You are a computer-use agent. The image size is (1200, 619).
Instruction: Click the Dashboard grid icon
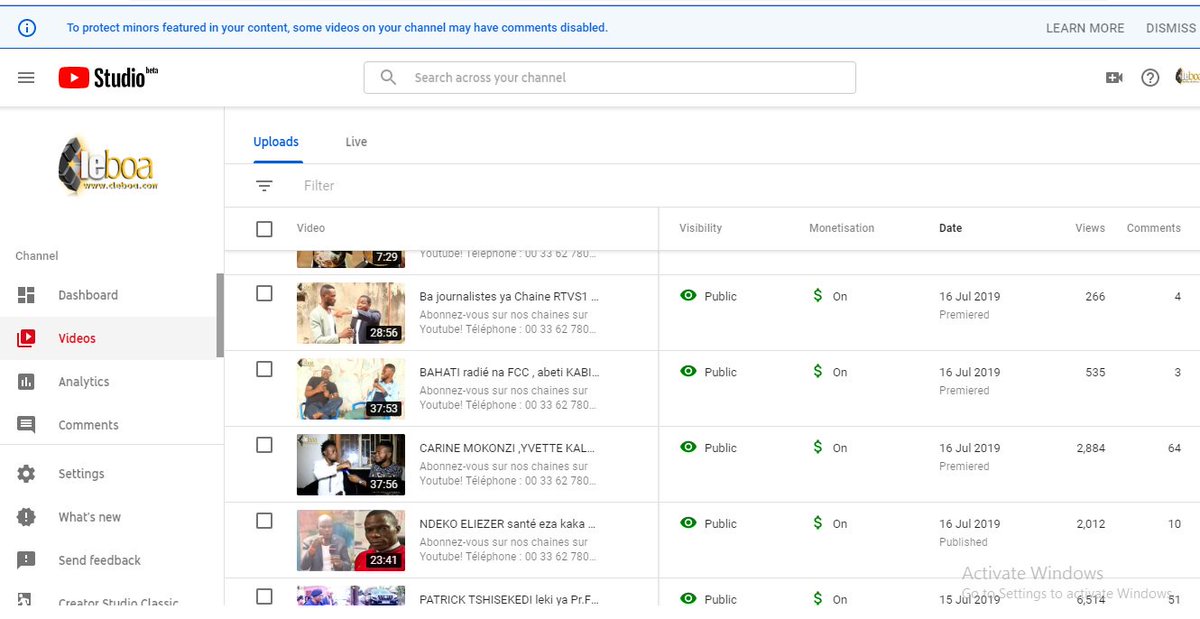point(26,295)
